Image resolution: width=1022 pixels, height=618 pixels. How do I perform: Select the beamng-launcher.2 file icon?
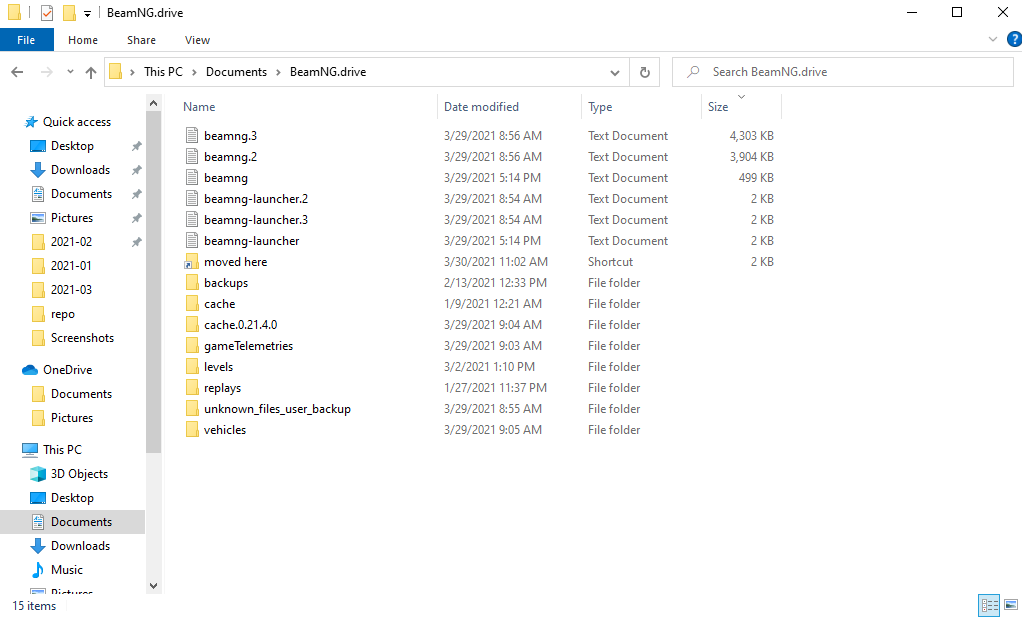[x=192, y=198]
